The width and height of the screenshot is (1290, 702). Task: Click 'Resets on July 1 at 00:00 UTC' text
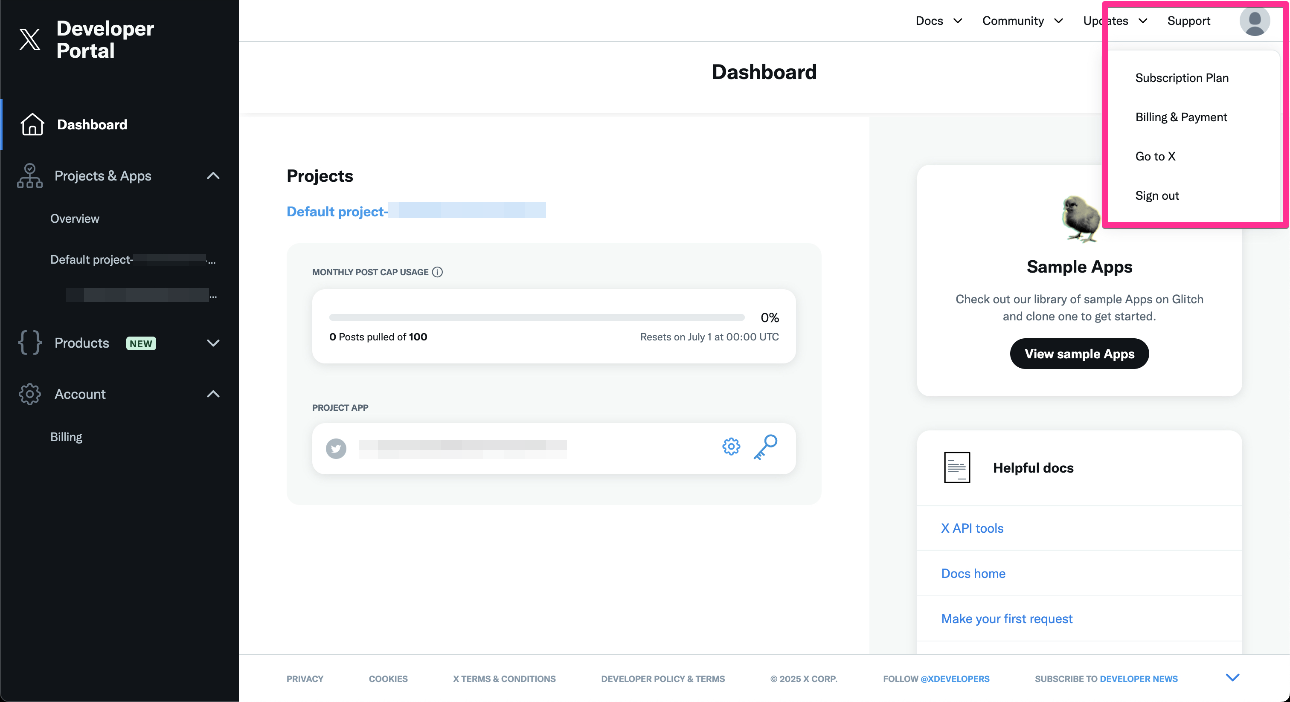(x=709, y=337)
